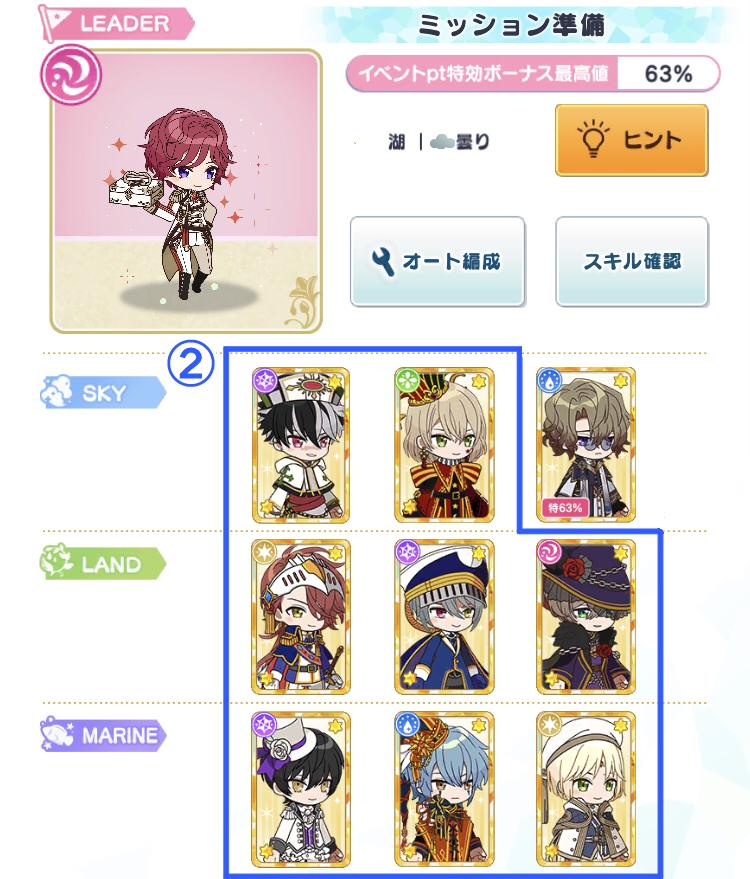Click the 特63% bonus badge
Image resolution: width=750 pixels, height=879 pixels.
(564, 508)
